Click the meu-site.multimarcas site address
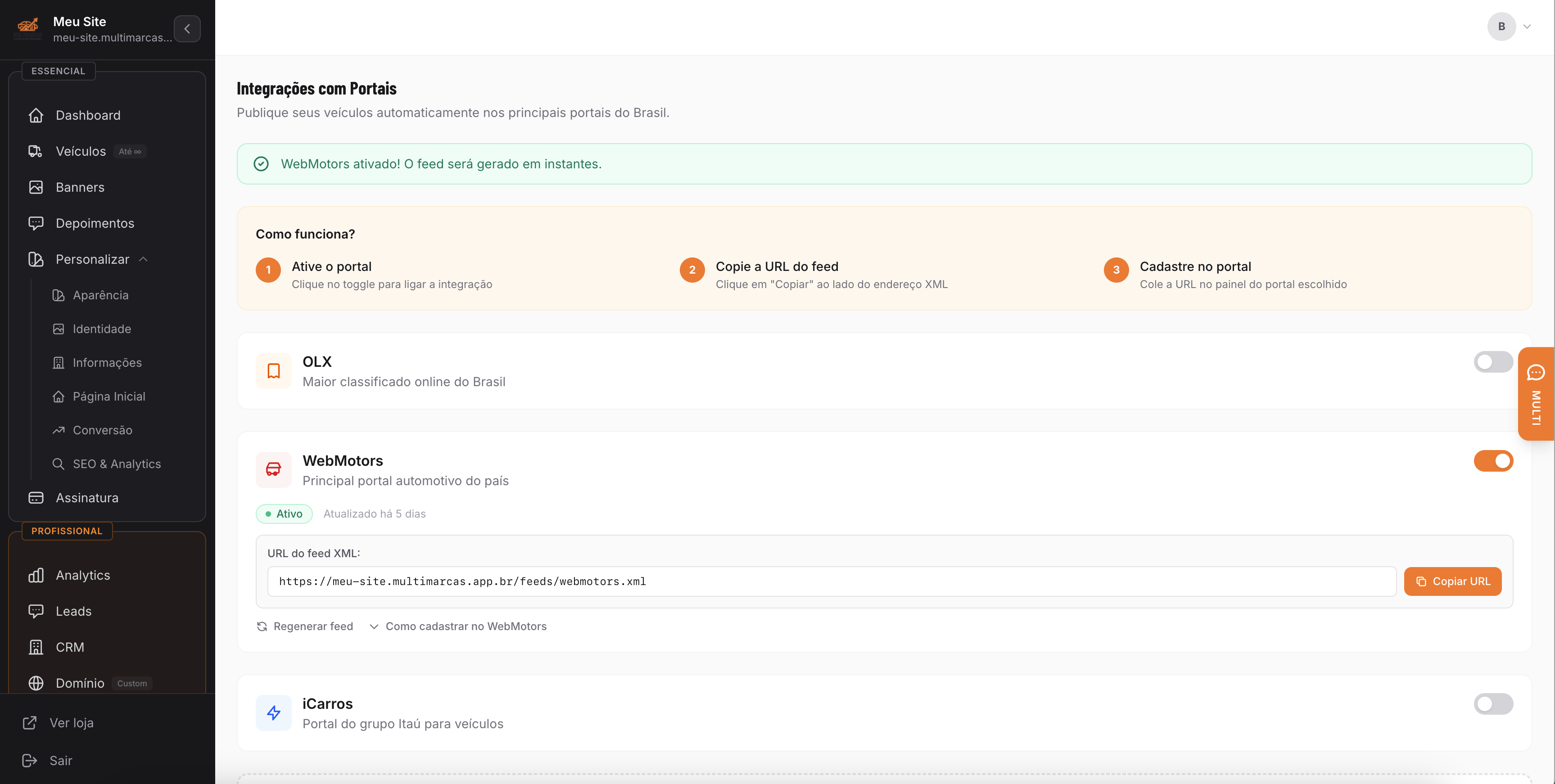 112,37
